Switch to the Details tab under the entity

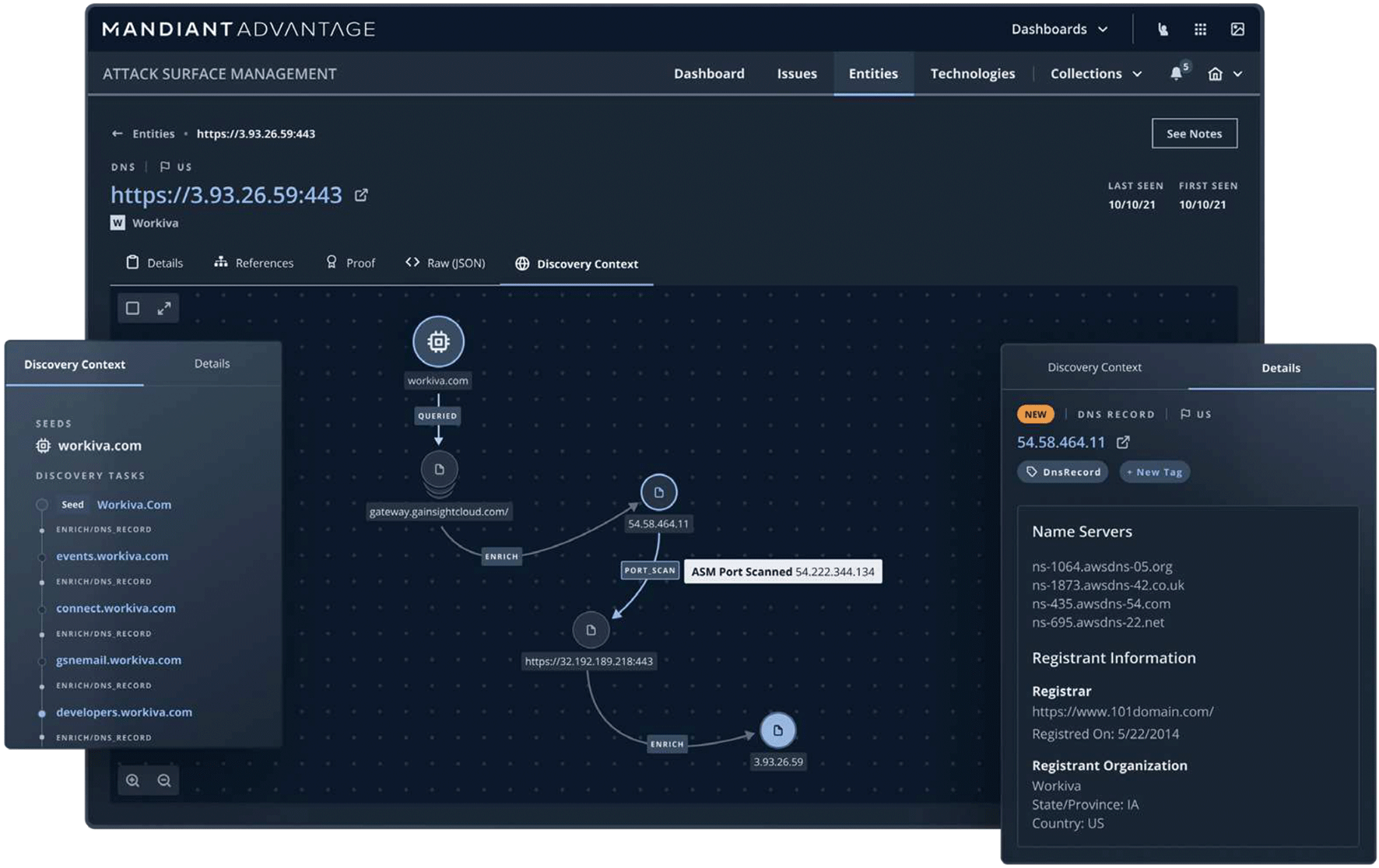point(154,263)
